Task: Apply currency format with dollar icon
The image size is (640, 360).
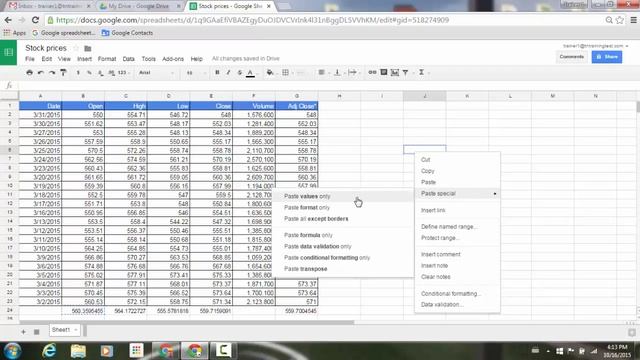Action: point(78,73)
